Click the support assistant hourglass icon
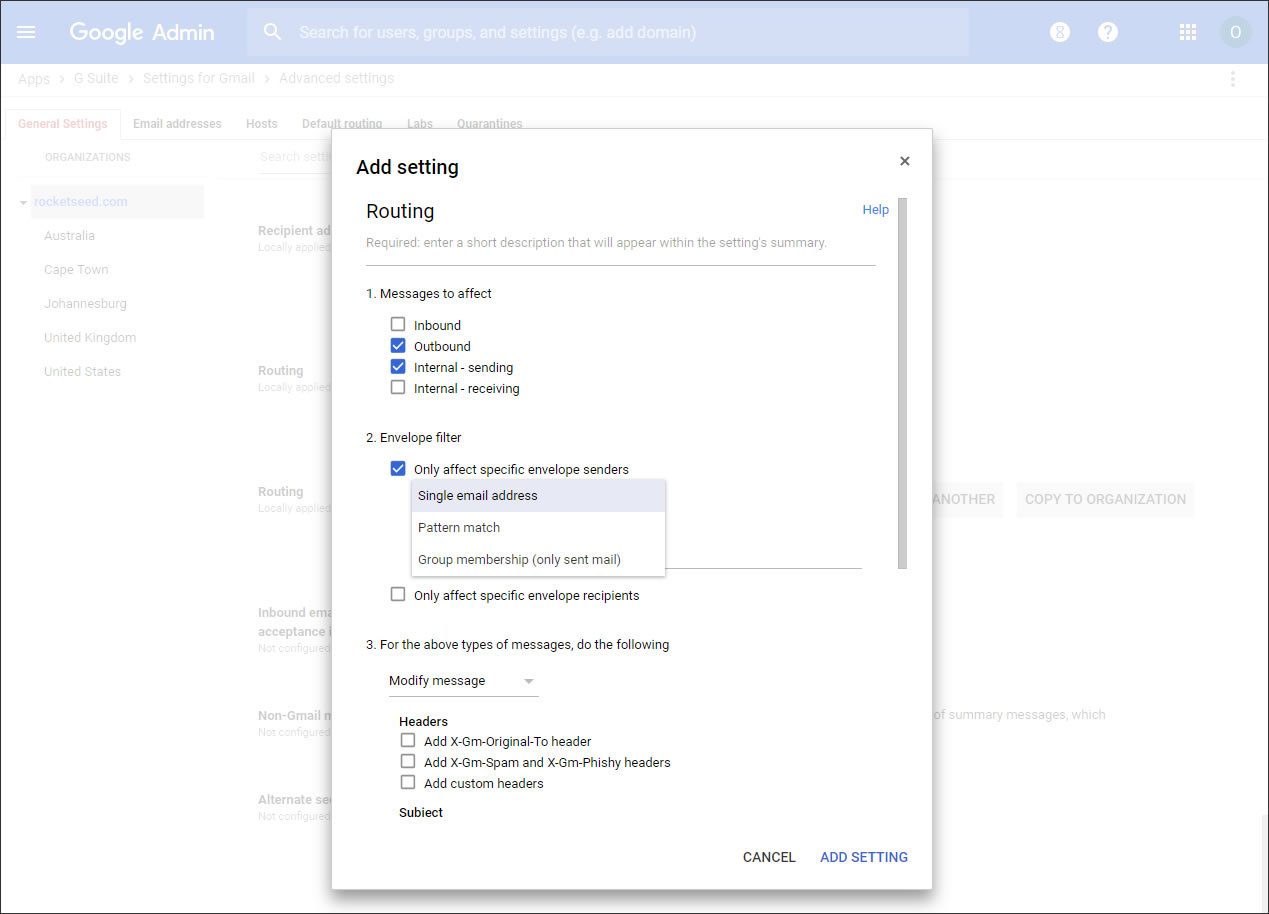The height and width of the screenshot is (914, 1269). point(1060,32)
